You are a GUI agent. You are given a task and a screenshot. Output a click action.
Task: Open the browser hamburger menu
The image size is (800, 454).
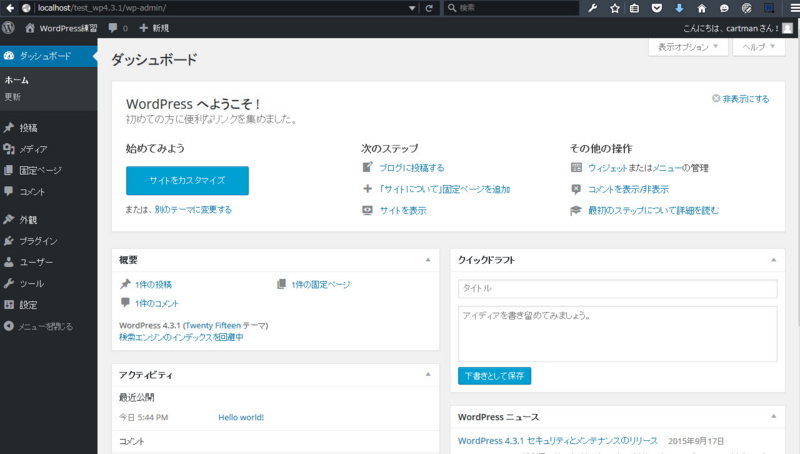pyautogui.click(x=794, y=8)
